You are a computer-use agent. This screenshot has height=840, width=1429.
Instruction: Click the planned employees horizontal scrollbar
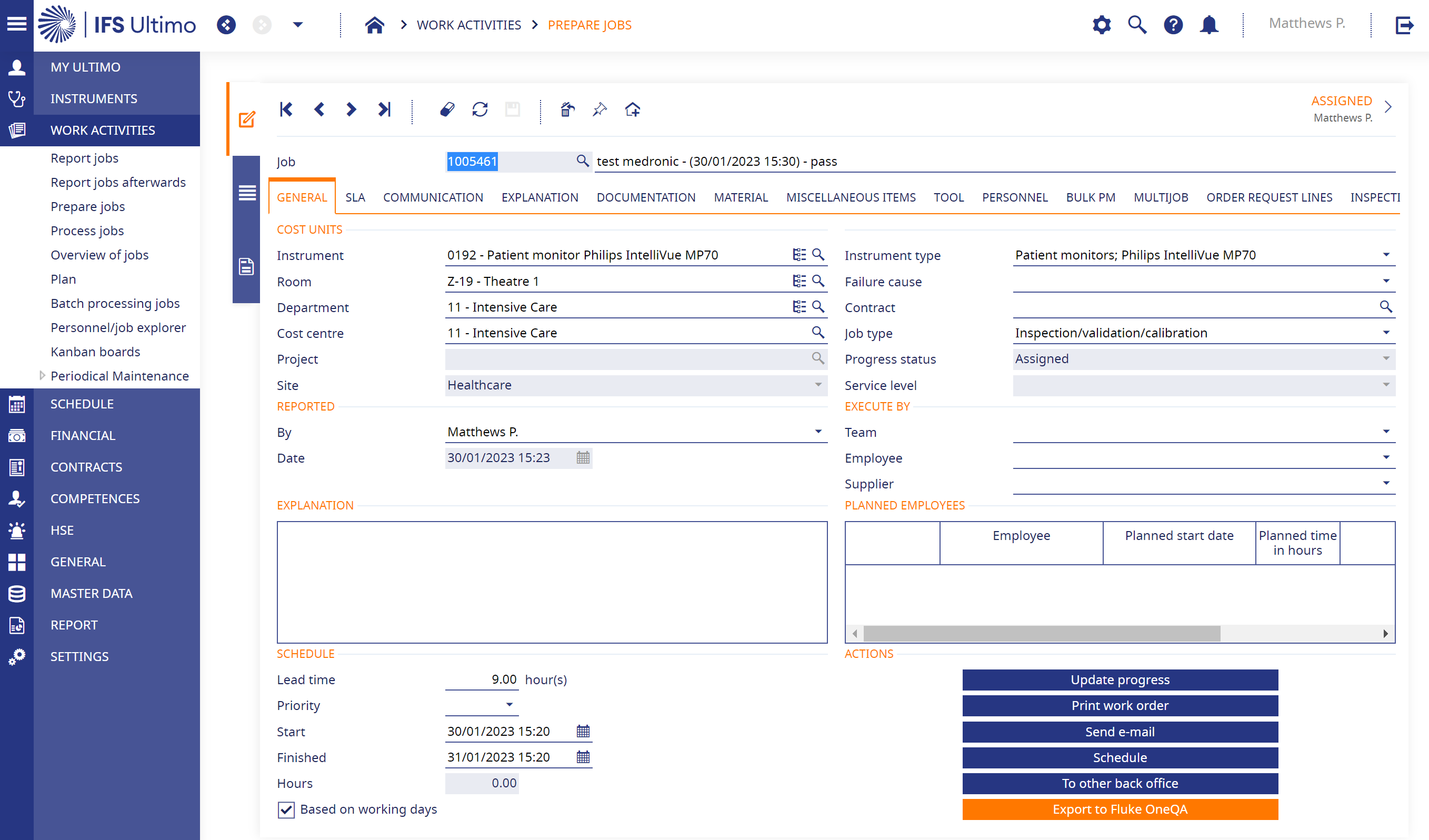(1041, 634)
